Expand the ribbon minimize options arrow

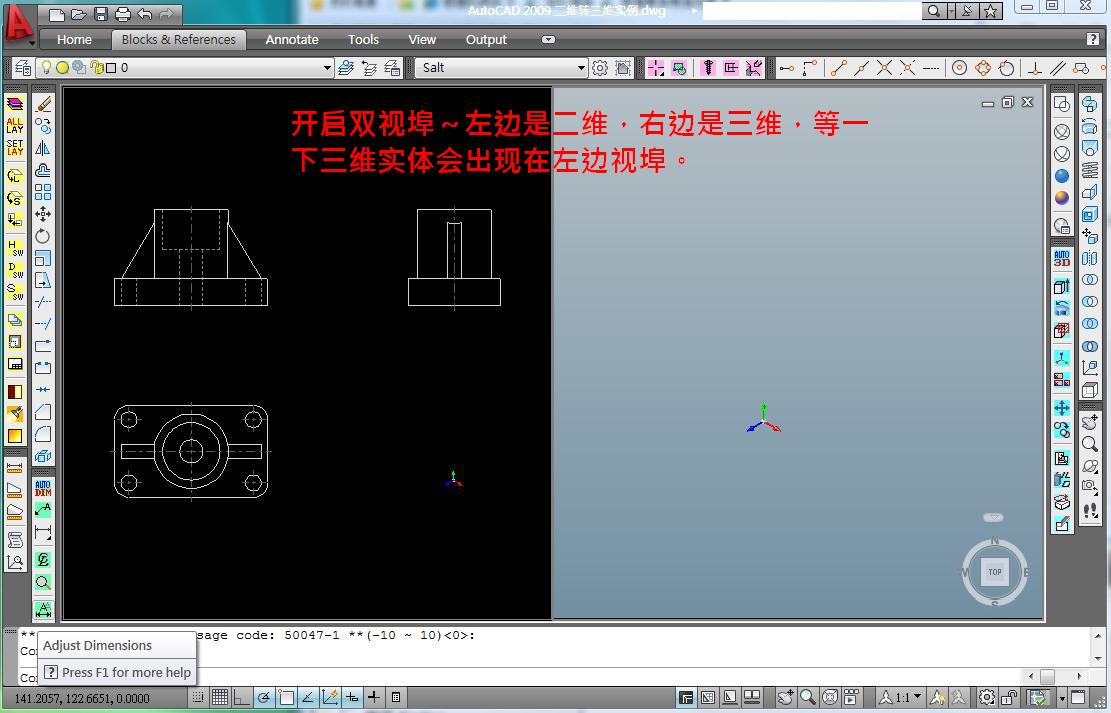548,40
